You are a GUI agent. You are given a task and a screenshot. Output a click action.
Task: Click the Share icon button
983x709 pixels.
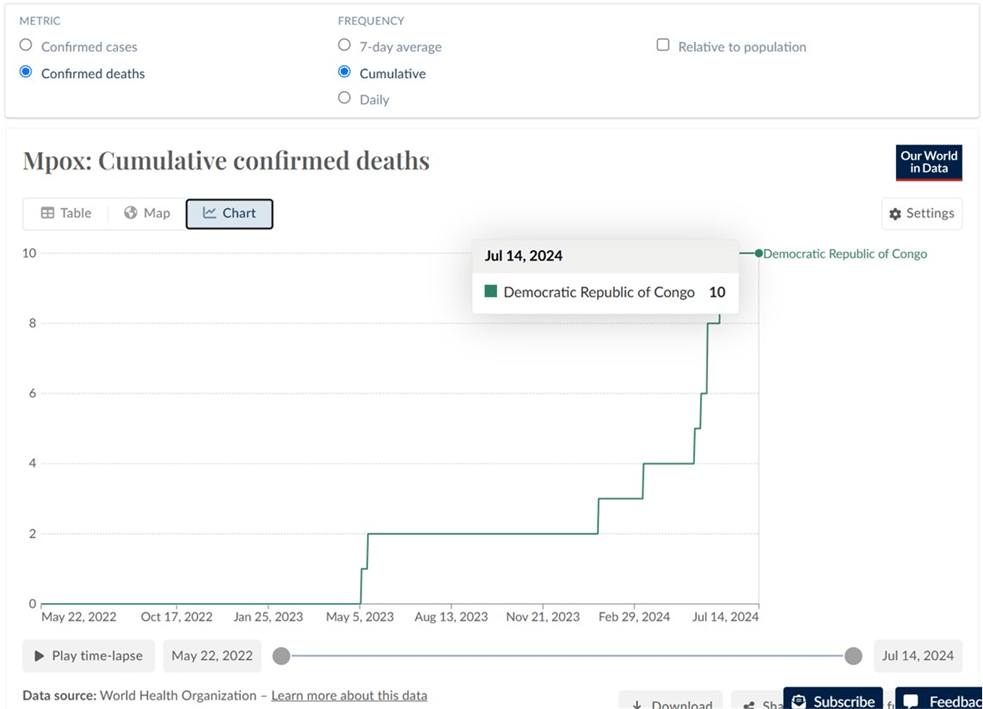[x=749, y=705]
